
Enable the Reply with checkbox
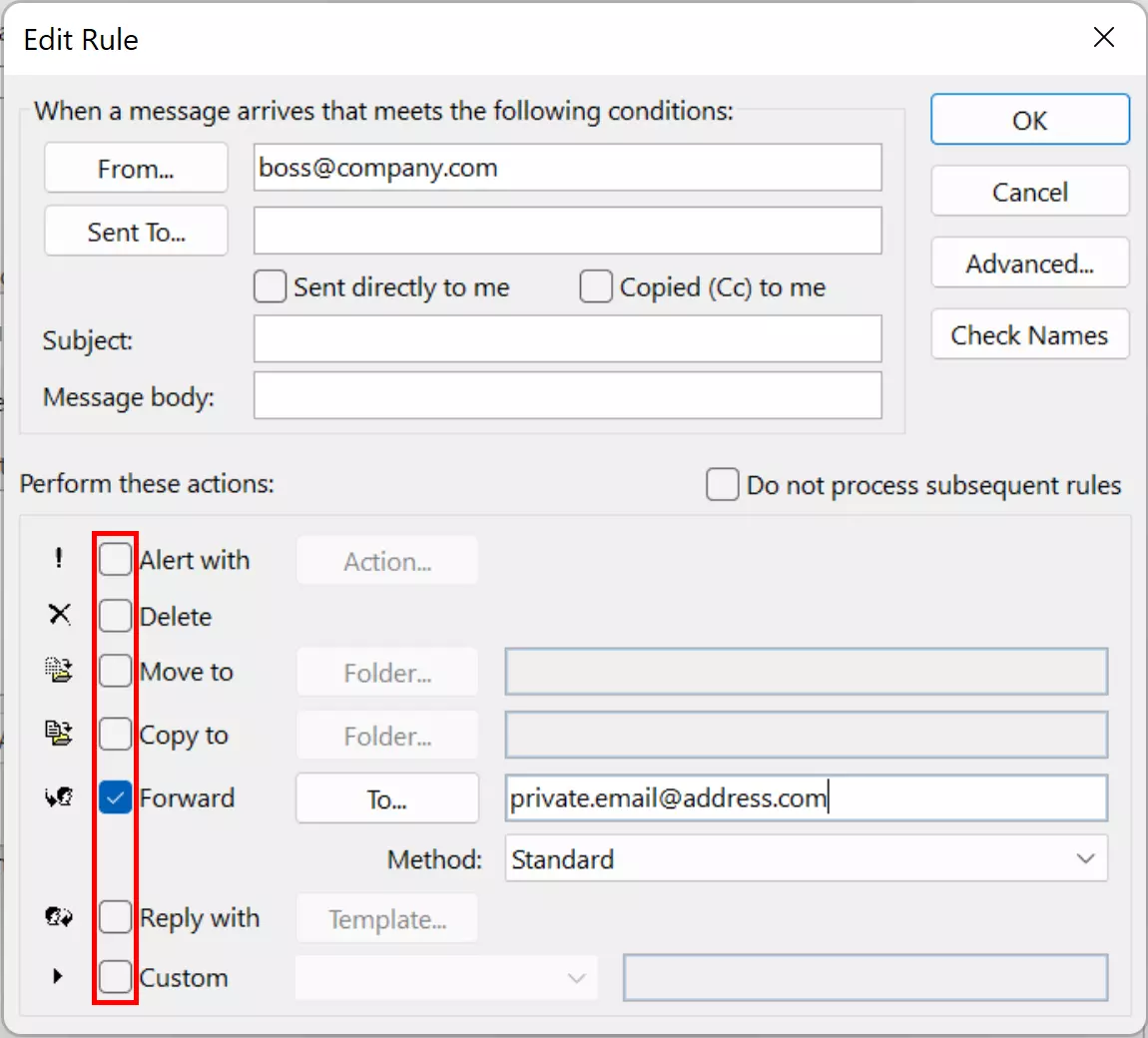click(115, 917)
